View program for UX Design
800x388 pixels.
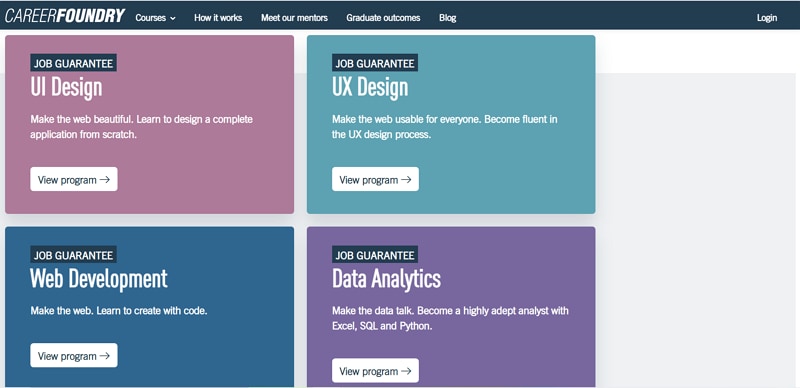(x=376, y=179)
